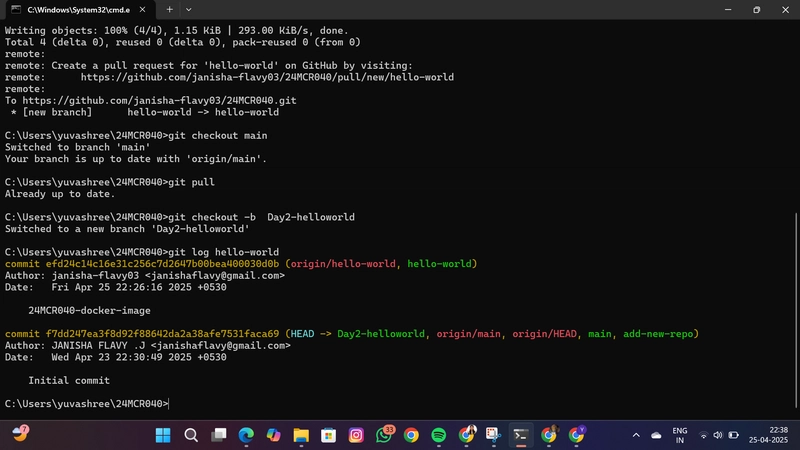The image size is (800, 450).
Task: Open Spotify from the taskbar
Action: coord(439,435)
